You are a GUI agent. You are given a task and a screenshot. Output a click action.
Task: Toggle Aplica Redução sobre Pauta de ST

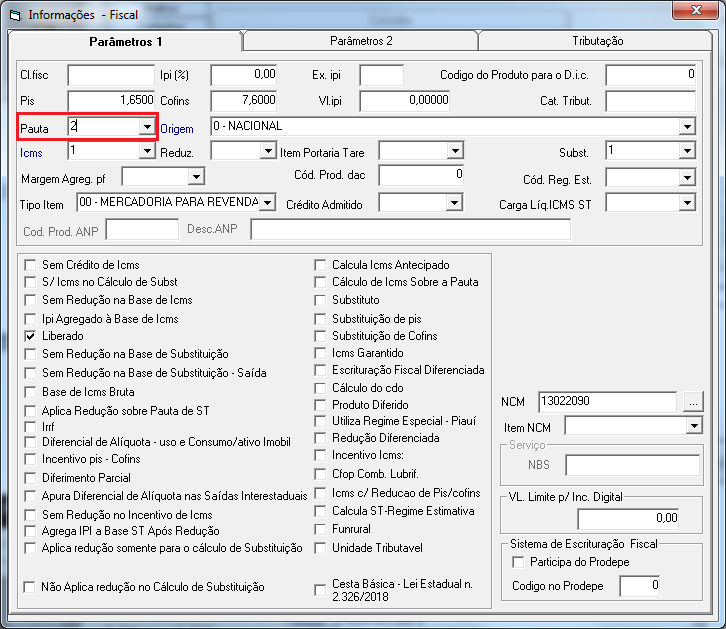point(31,411)
